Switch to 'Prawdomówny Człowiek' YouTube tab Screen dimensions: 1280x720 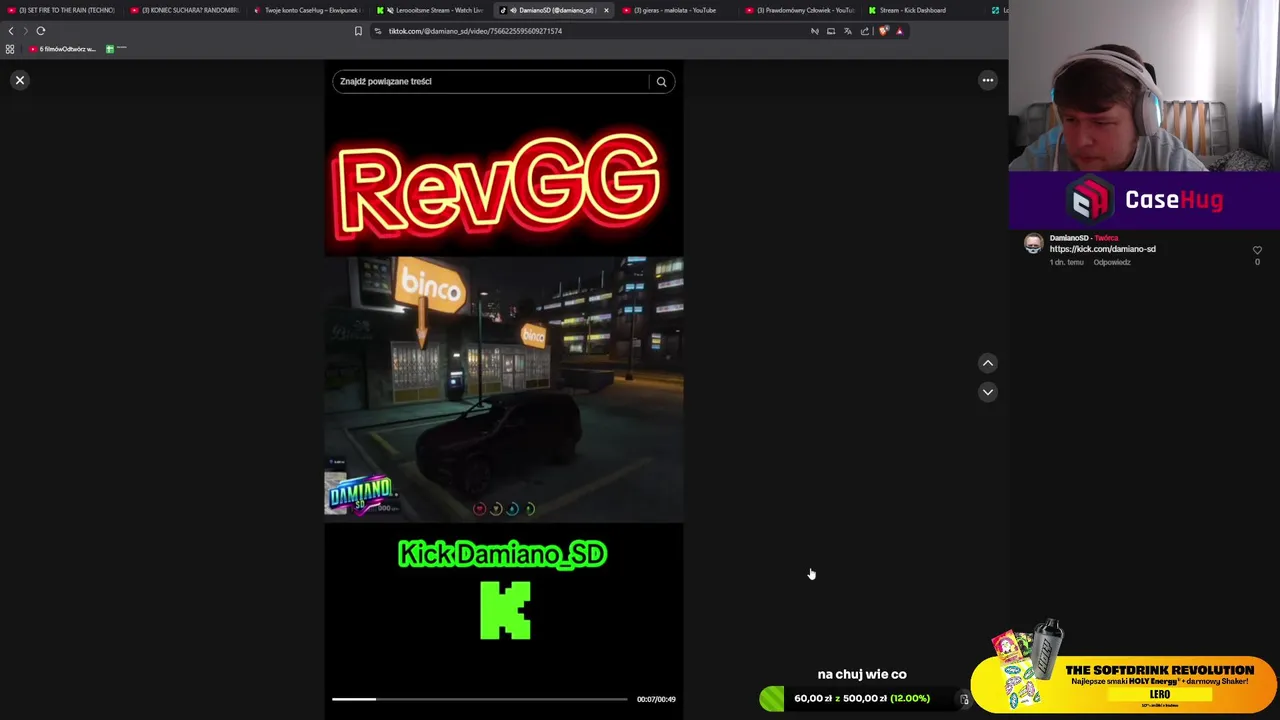click(801, 10)
